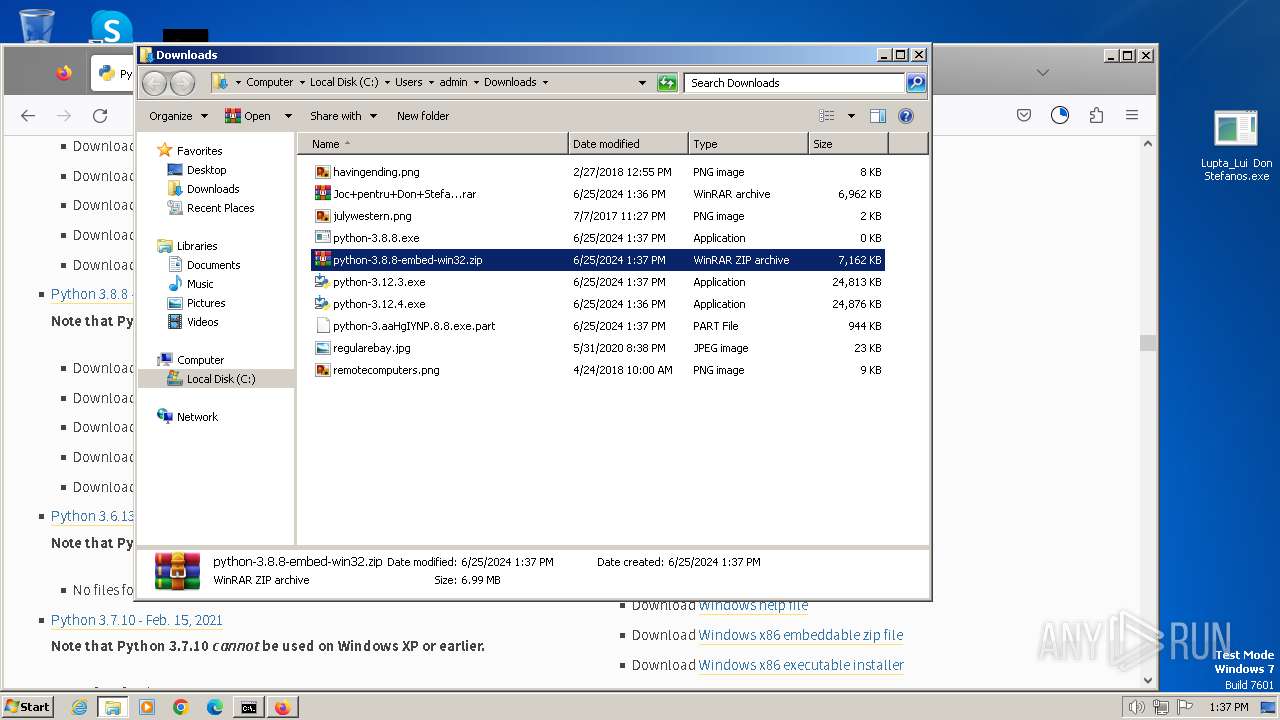
Task: Click the Open button in Explorer toolbar
Action: coord(248,116)
